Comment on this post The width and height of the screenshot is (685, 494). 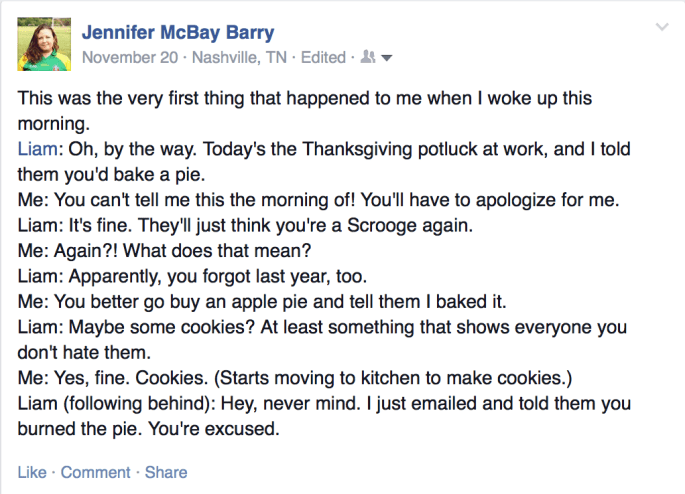tap(96, 472)
